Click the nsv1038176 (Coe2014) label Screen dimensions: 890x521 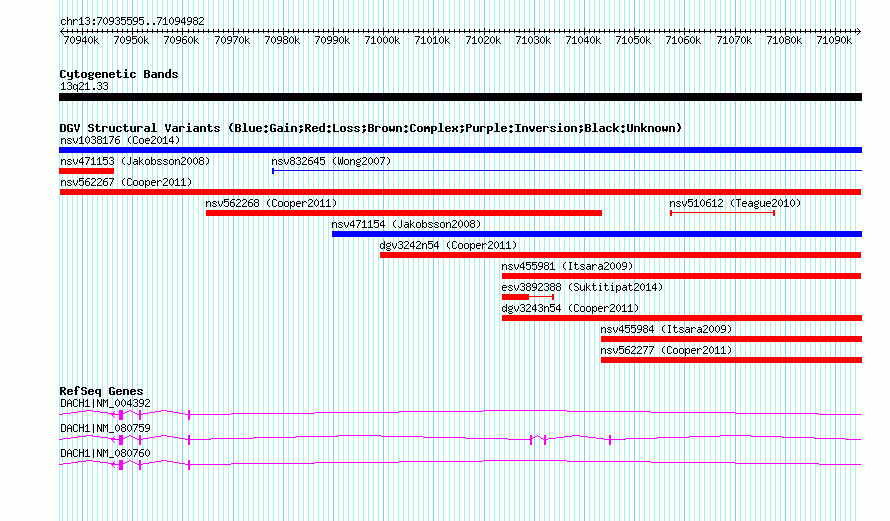[120, 140]
